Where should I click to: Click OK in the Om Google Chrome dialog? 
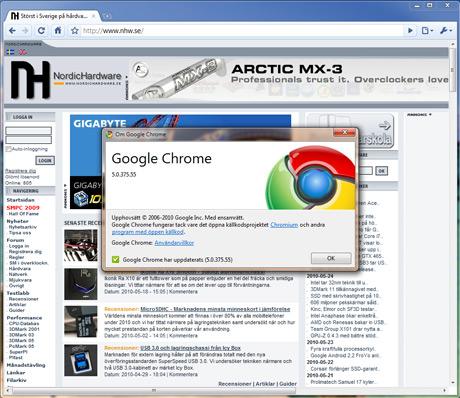click(x=331, y=258)
